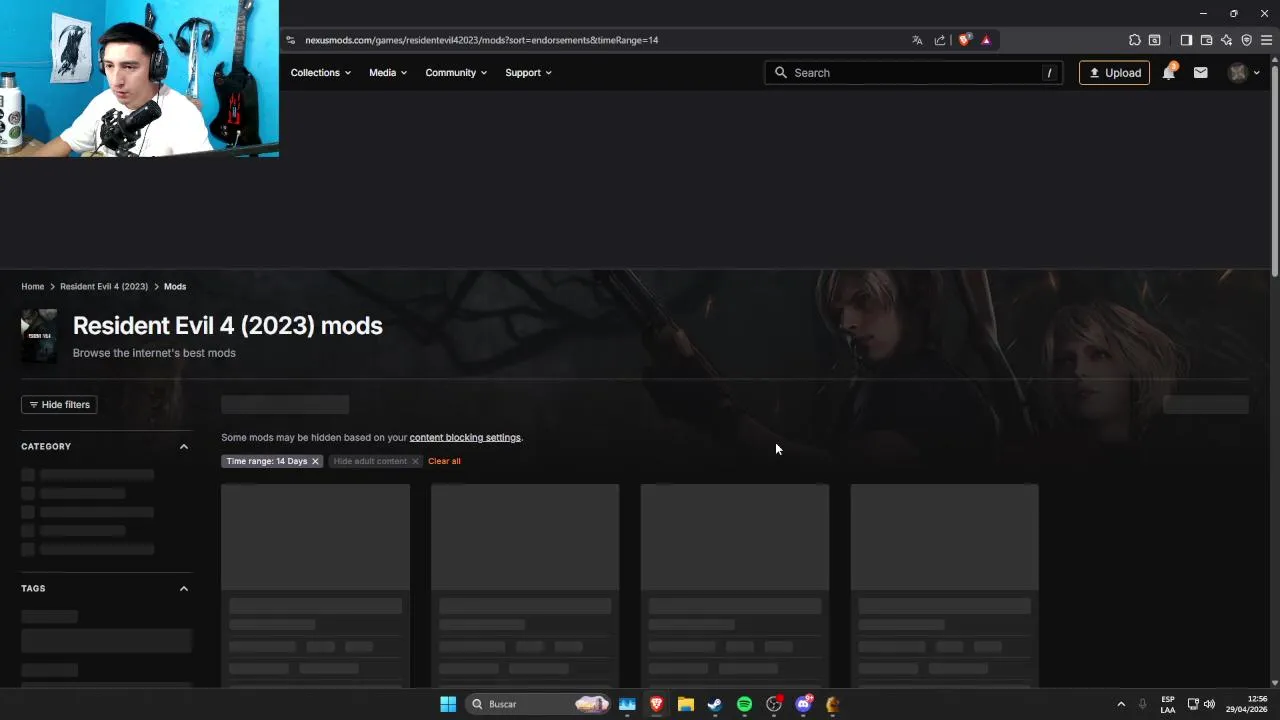Open the Support menu
Viewport: 1280px width, 720px height.
(x=528, y=72)
